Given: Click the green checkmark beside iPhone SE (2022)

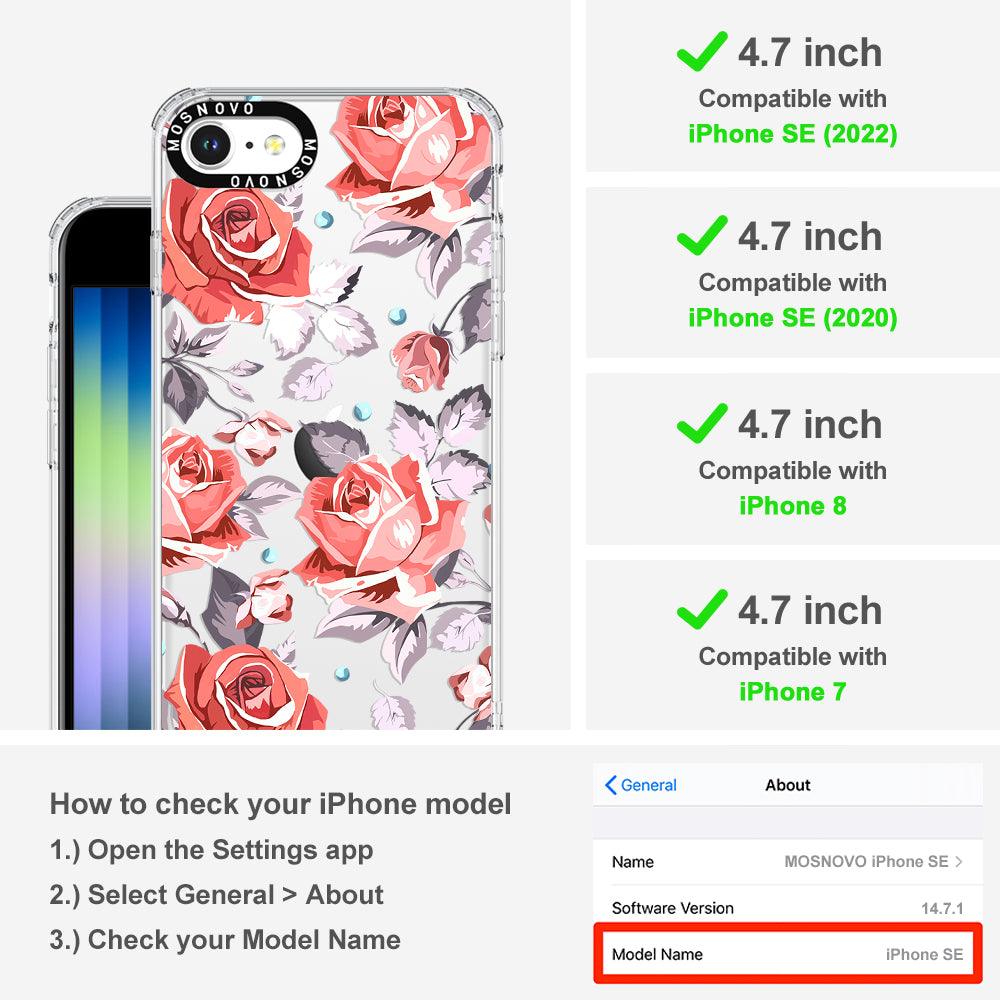Looking at the screenshot, I should pyautogui.click(x=702, y=51).
